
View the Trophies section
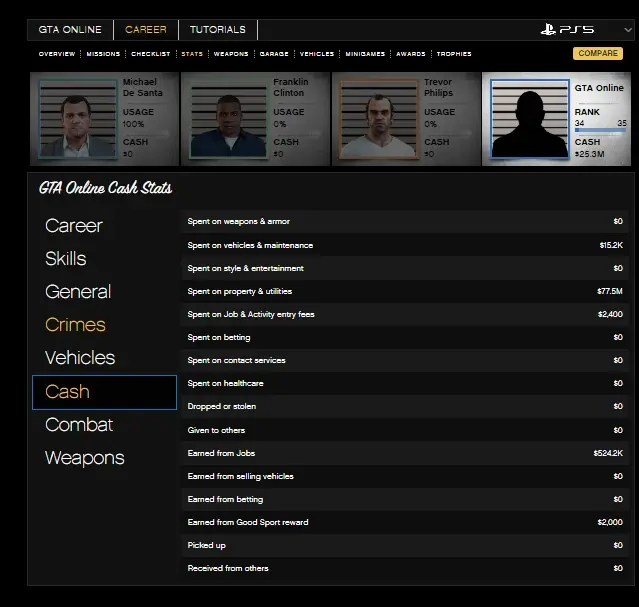click(x=454, y=54)
